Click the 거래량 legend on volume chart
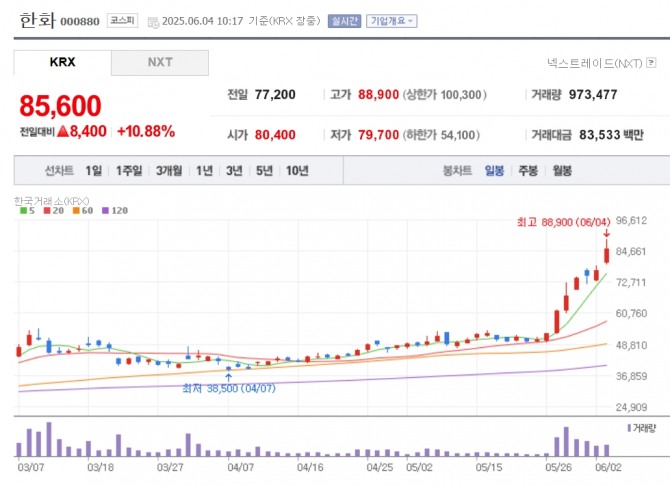The width and height of the screenshot is (670, 486). coord(641,428)
